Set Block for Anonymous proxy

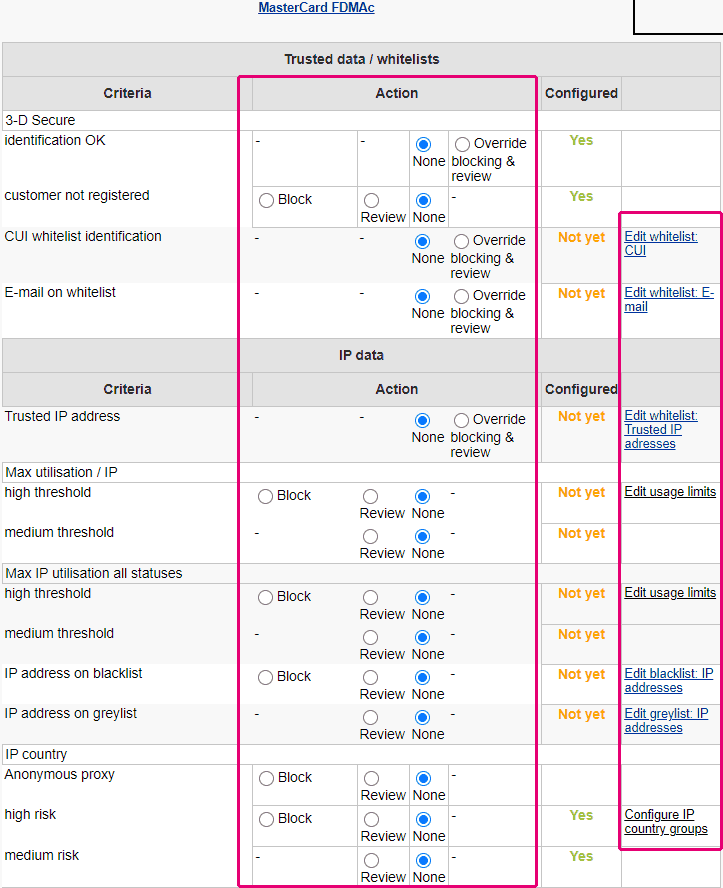coord(266,778)
